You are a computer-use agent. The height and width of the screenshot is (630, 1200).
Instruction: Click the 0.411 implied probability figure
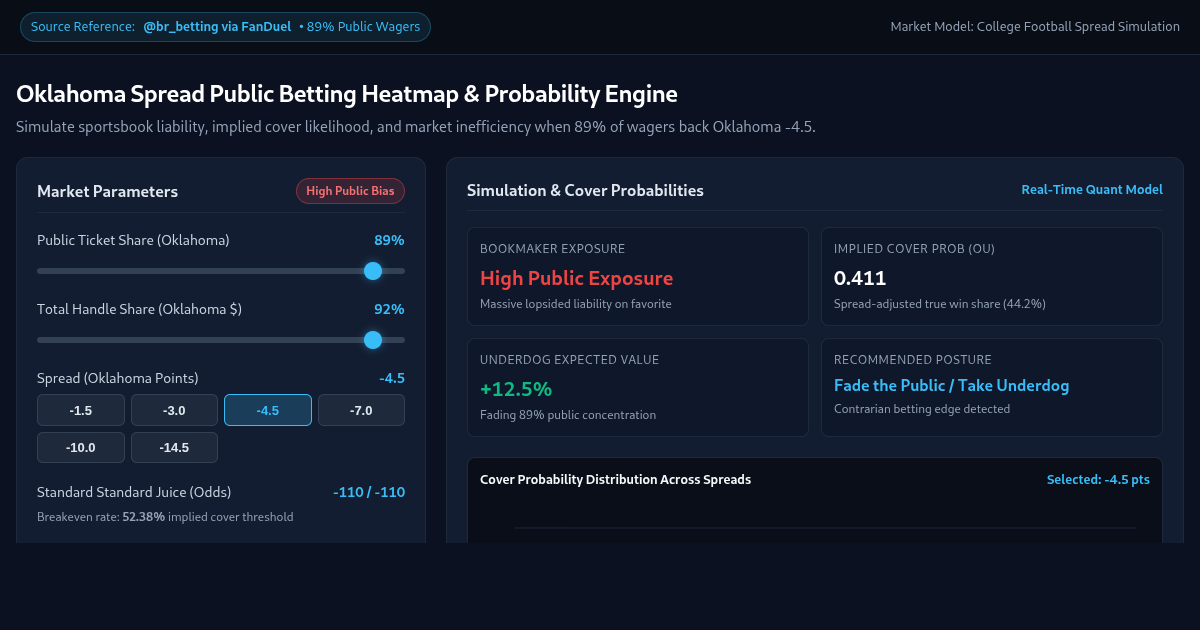point(860,278)
